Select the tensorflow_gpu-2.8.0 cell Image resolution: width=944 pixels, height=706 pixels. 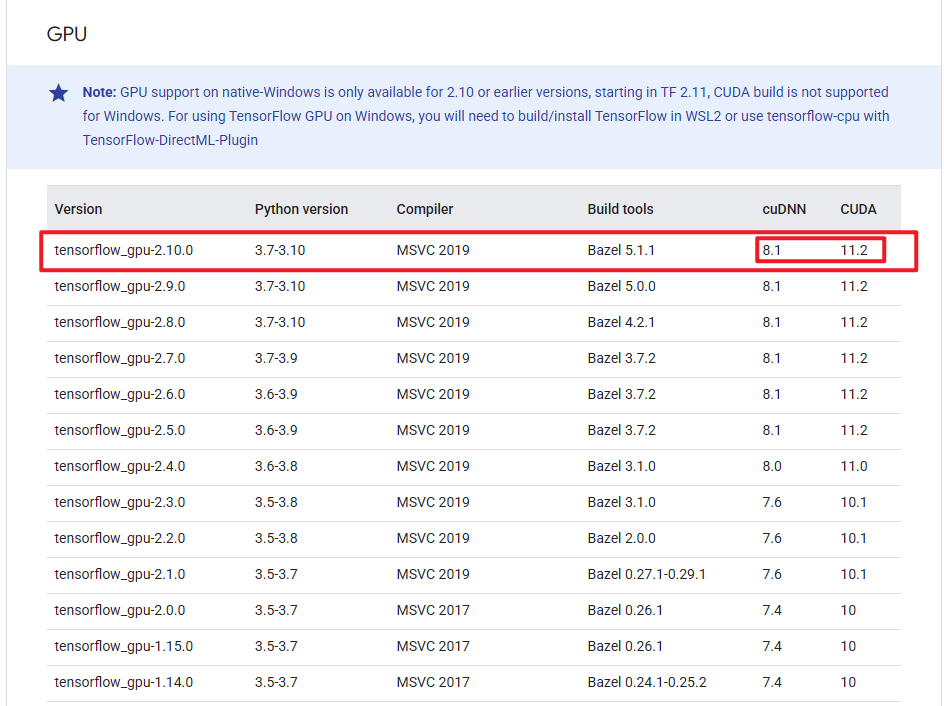[x=119, y=322]
